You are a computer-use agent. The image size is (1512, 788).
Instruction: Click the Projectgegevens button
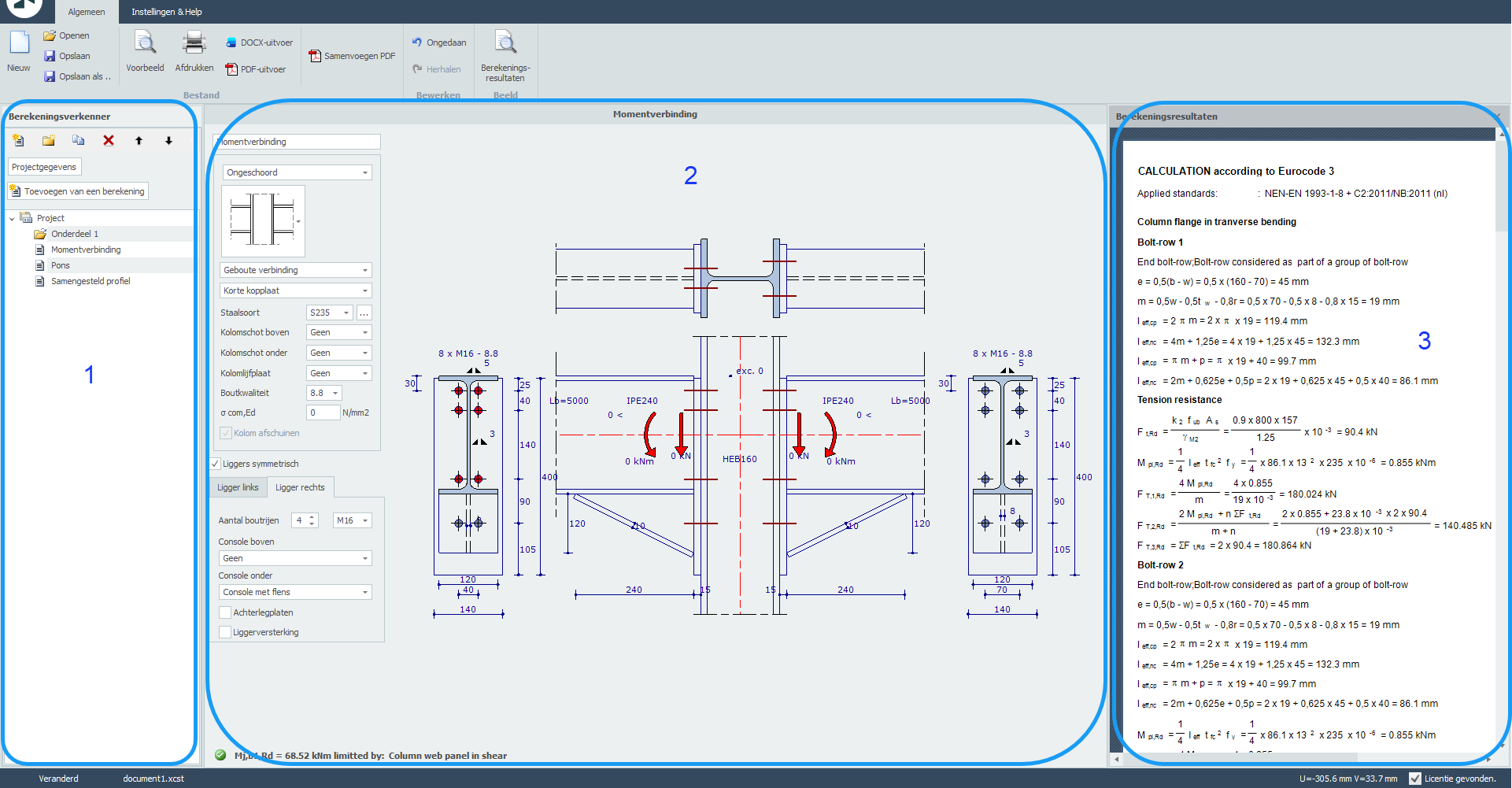pos(44,167)
